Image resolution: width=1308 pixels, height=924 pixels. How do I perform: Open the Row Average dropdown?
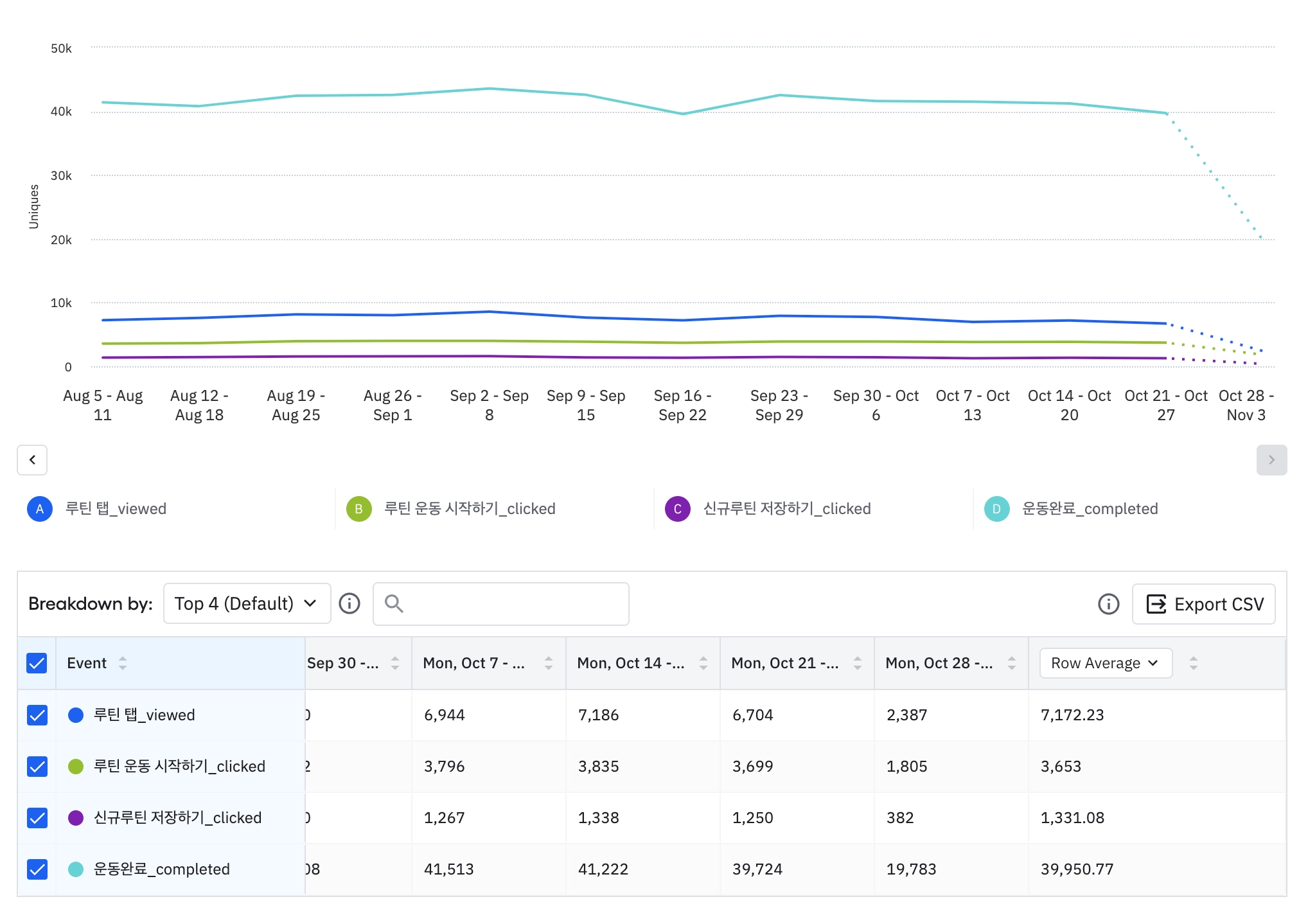[x=1105, y=663]
